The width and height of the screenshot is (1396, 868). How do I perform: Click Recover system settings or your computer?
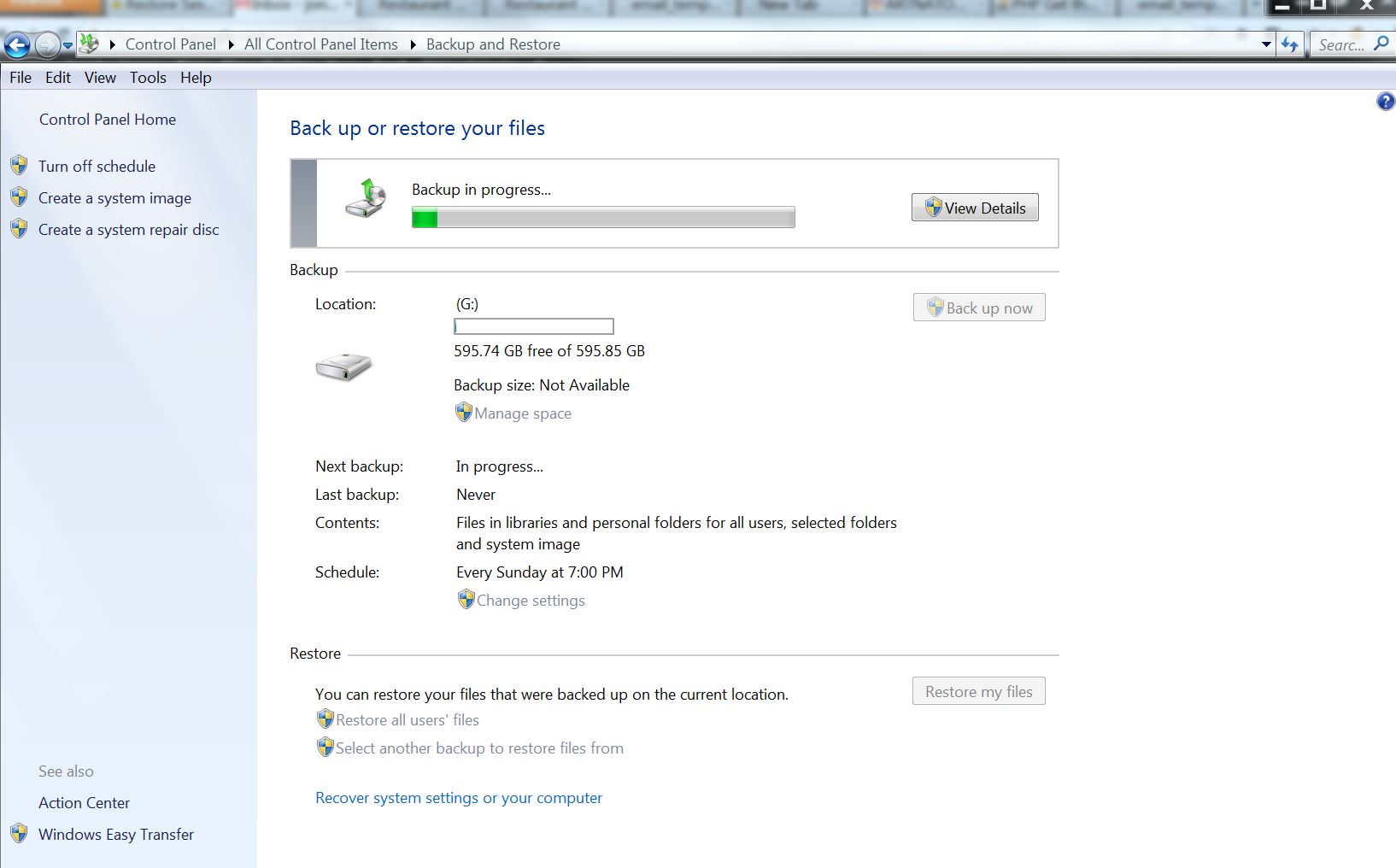coord(459,798)
